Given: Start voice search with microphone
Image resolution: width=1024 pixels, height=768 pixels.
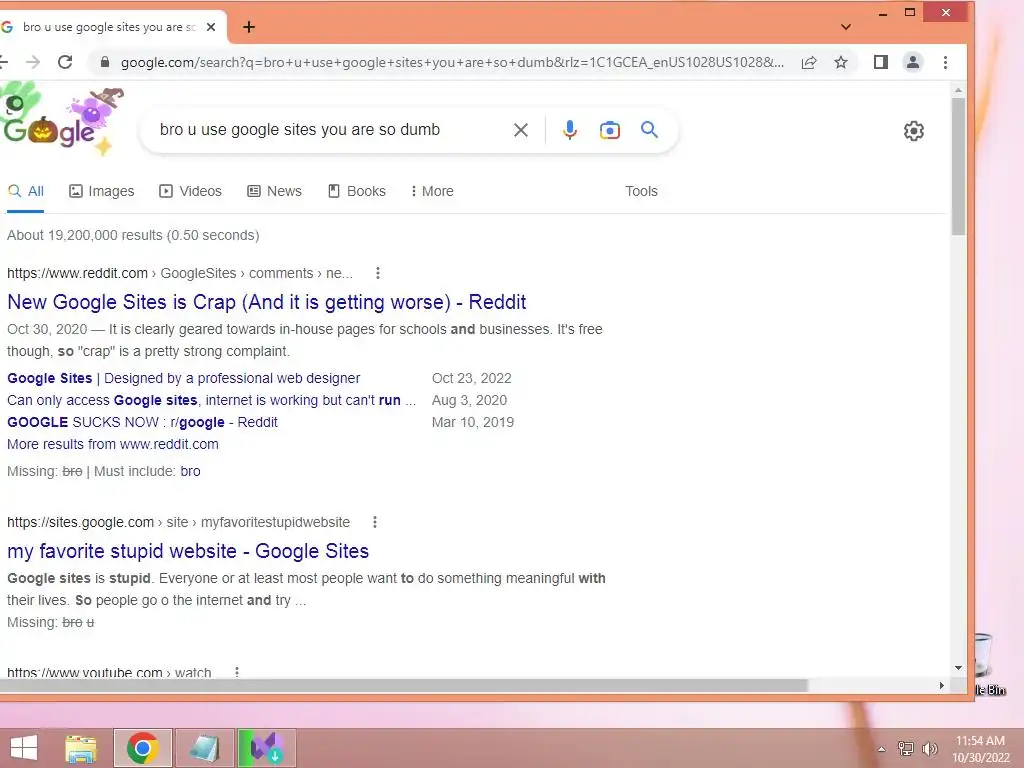Looking at the screenshot, I should click(569, 130).
